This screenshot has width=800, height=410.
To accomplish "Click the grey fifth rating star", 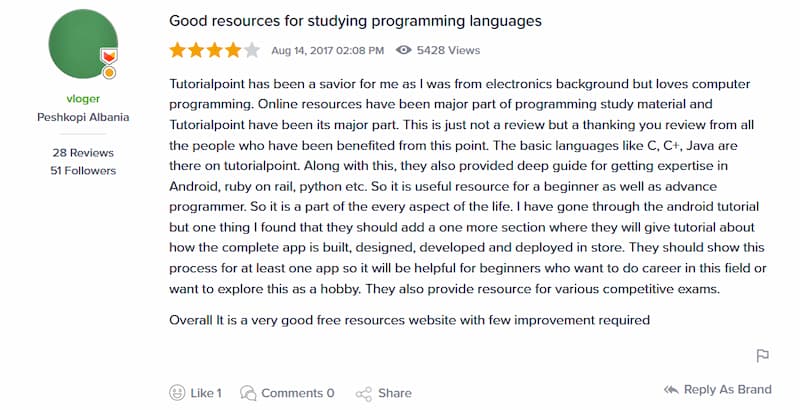I will [x=252, y=50].
